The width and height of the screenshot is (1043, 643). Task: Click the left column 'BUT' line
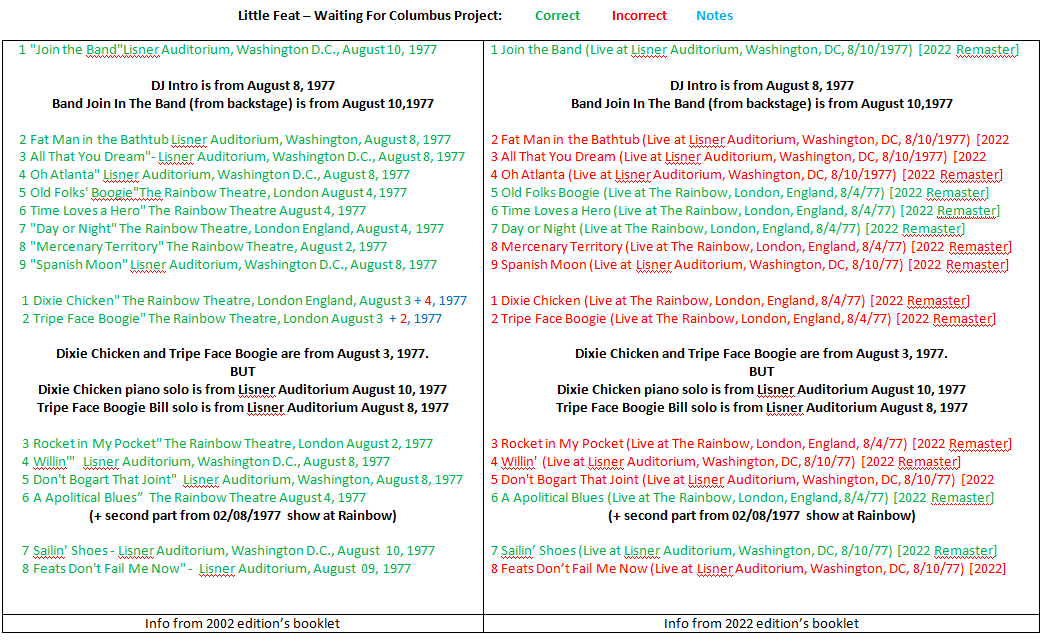(x=243, y=372)
